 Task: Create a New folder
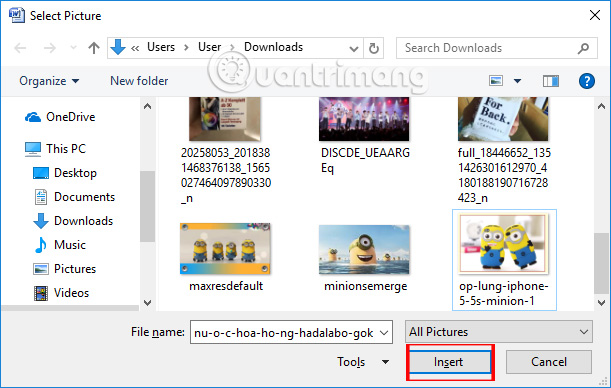coord(139,81)
